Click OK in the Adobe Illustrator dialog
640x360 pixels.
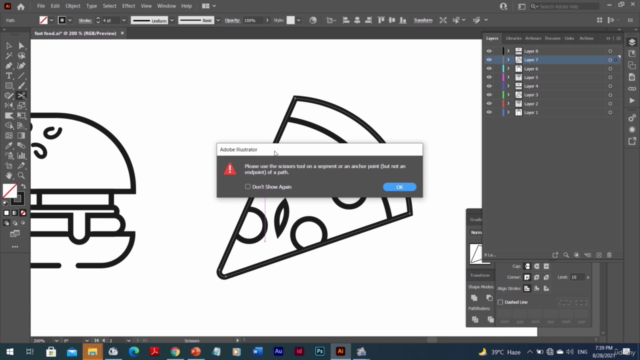(400, 187)
